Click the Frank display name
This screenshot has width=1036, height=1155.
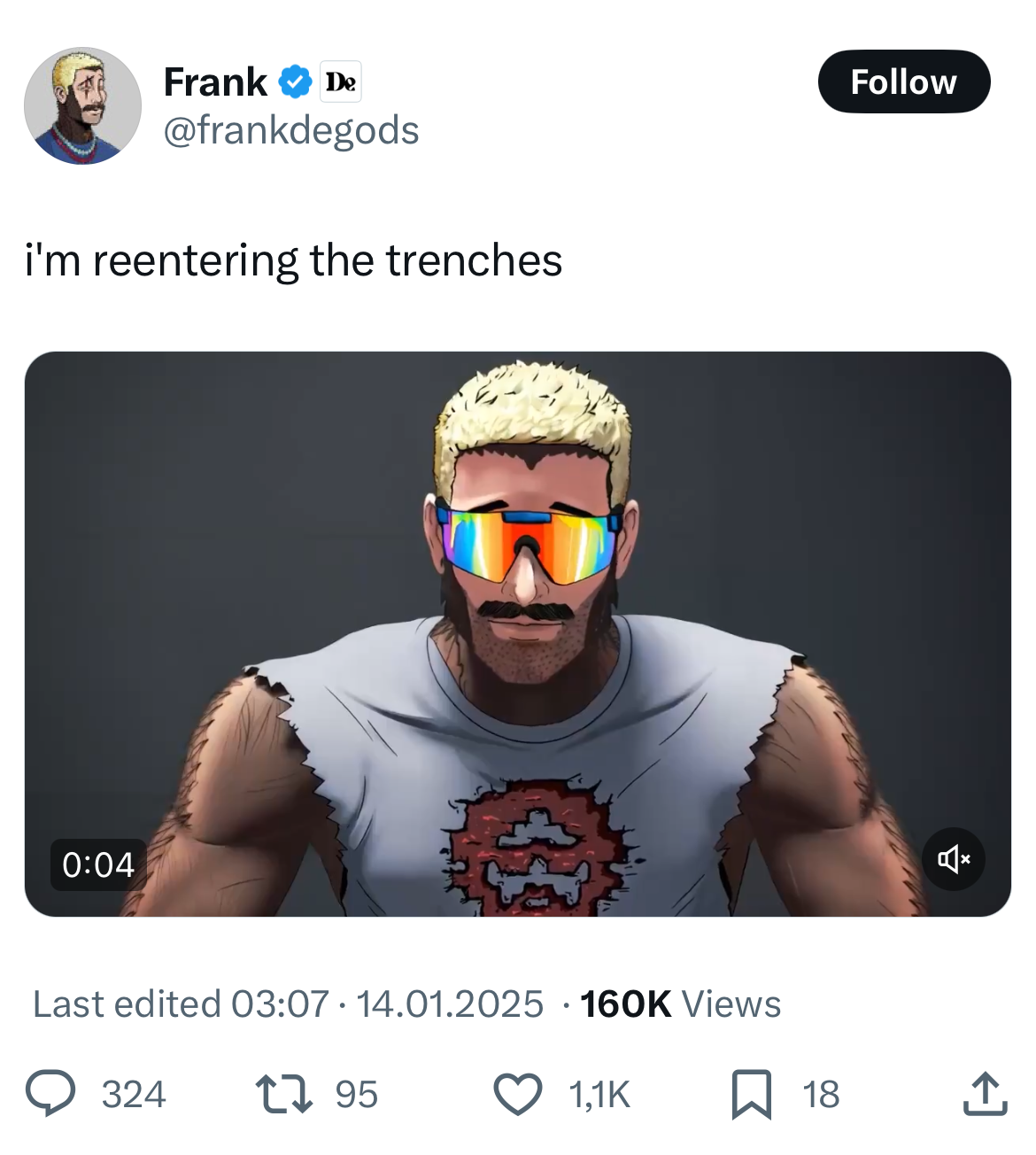coord(215,82)
